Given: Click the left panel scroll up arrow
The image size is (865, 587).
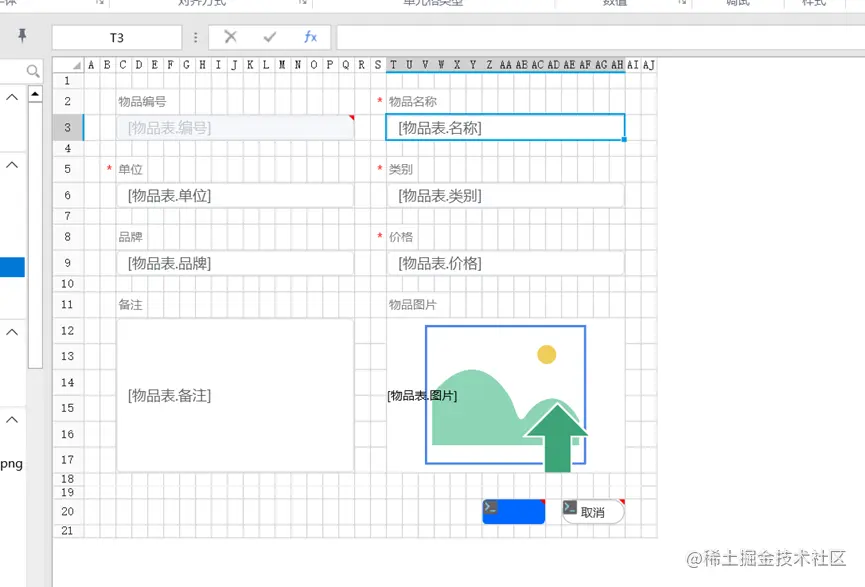Looking at the screenshot, I should tap(35, 94).
